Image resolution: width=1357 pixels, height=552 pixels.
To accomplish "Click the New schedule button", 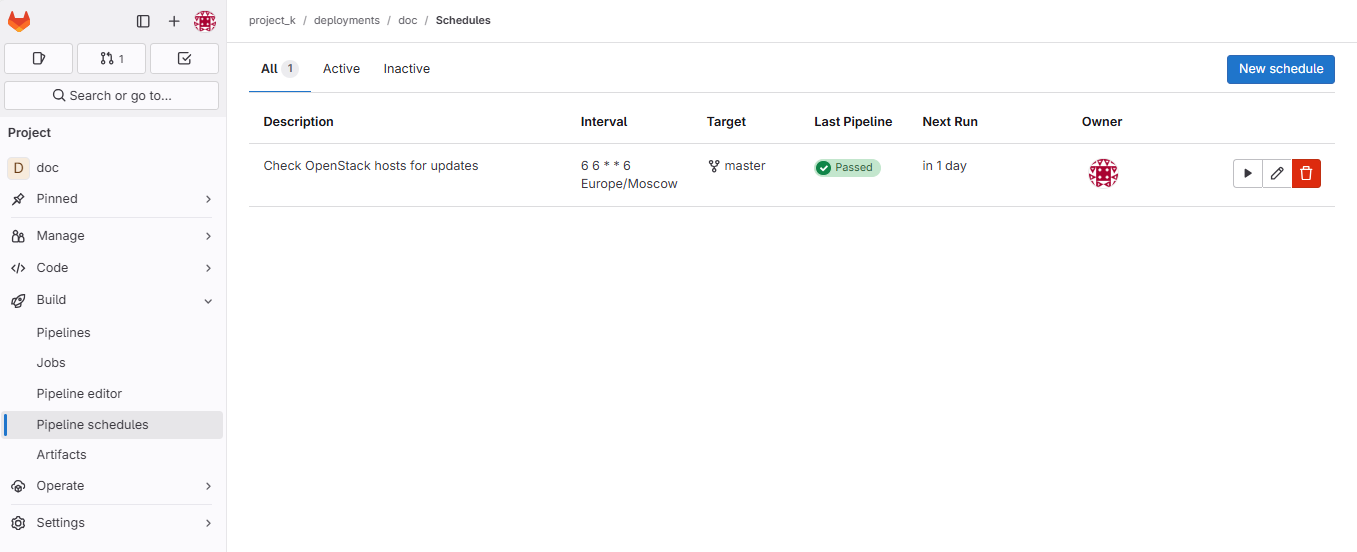I will coord(1280,69).
